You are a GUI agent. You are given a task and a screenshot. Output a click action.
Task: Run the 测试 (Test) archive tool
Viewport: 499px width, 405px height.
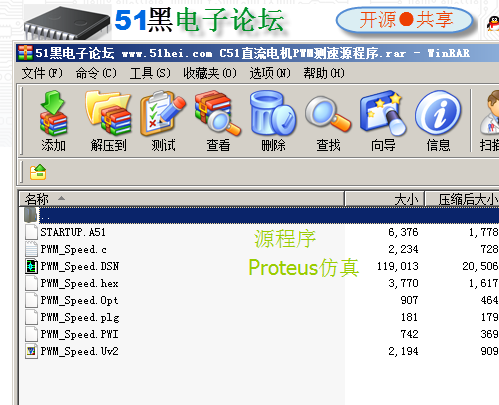(163, 121)
